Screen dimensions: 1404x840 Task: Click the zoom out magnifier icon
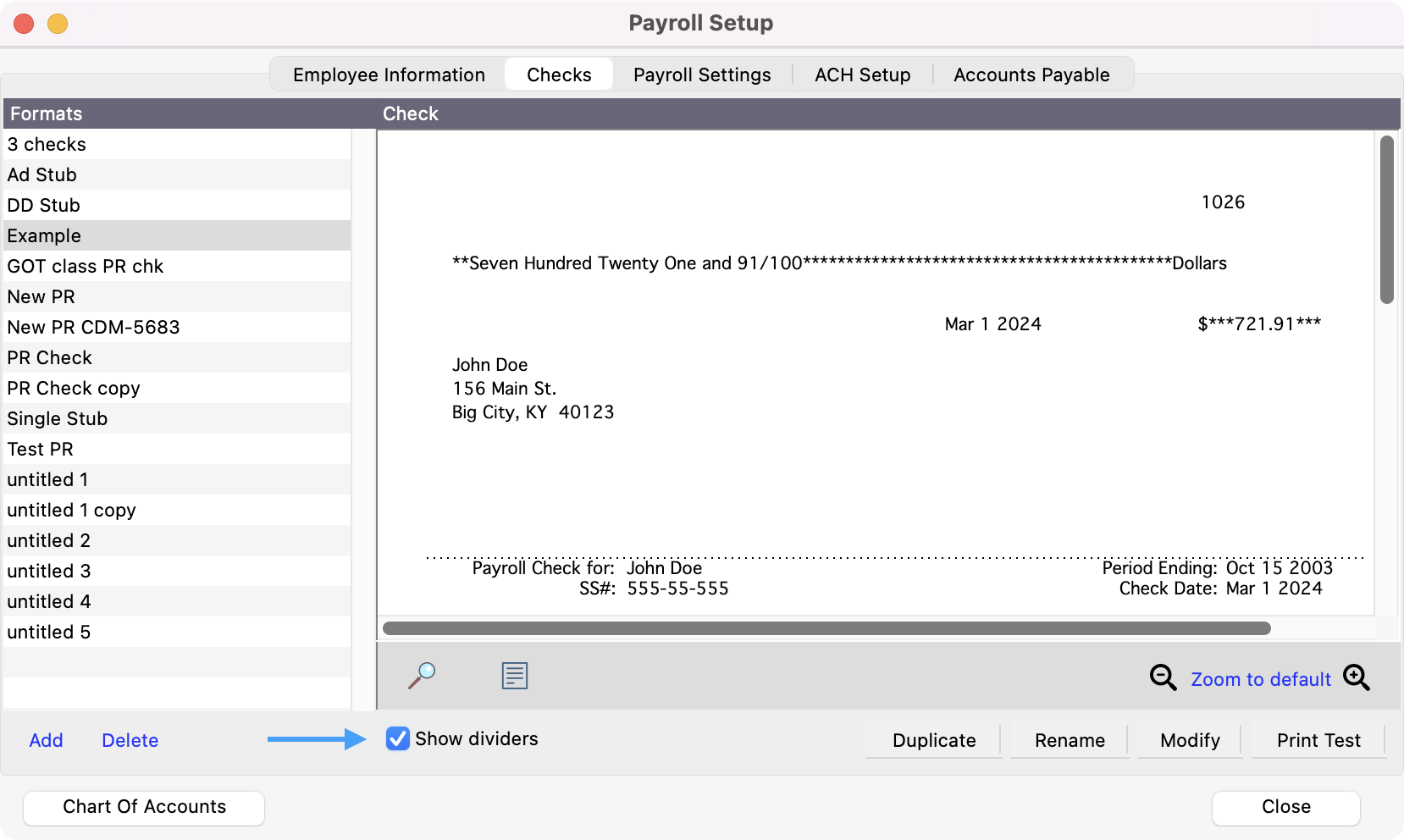1163,677
